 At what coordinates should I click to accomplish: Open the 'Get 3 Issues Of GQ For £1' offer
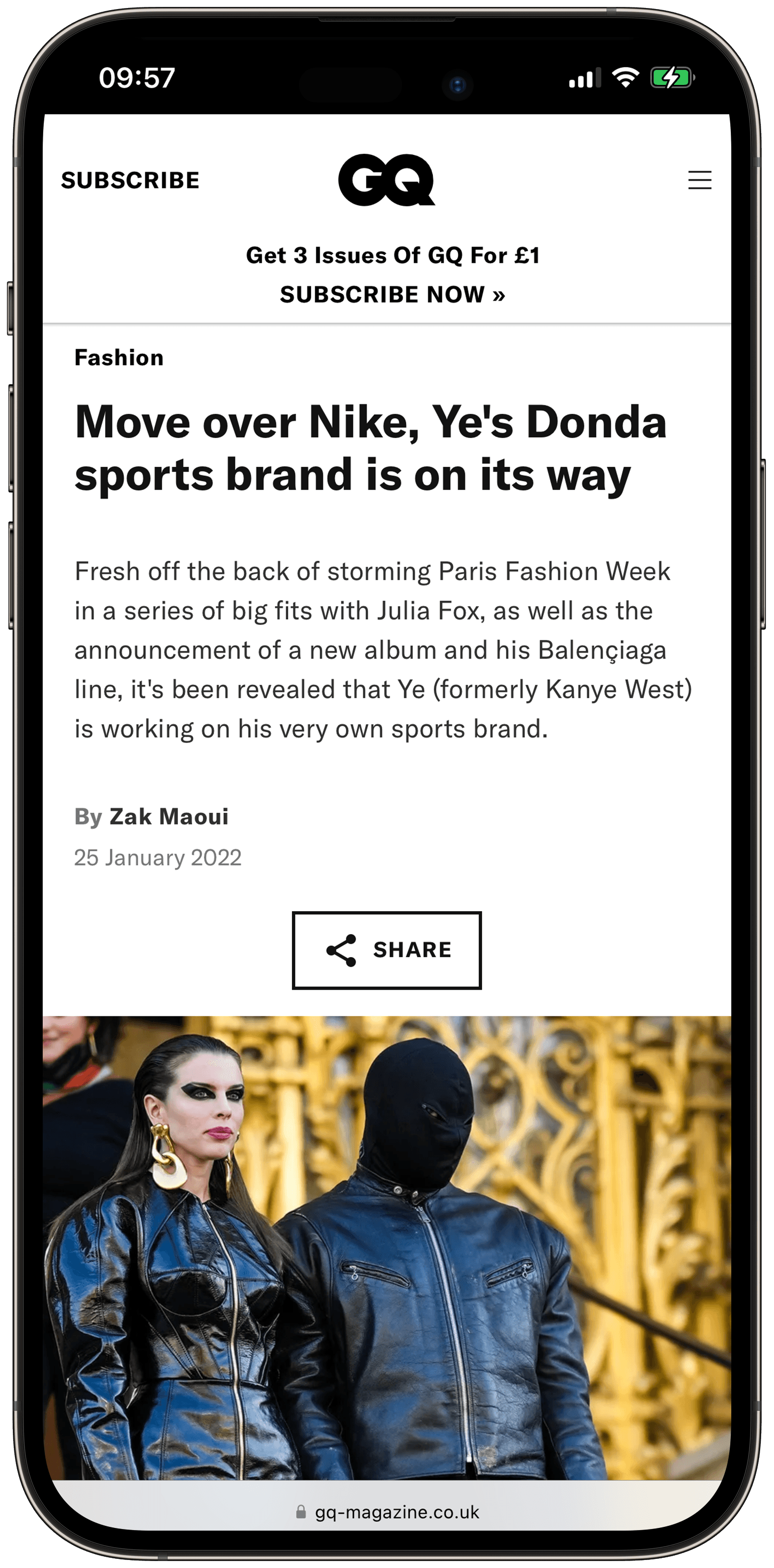(392, 255)
